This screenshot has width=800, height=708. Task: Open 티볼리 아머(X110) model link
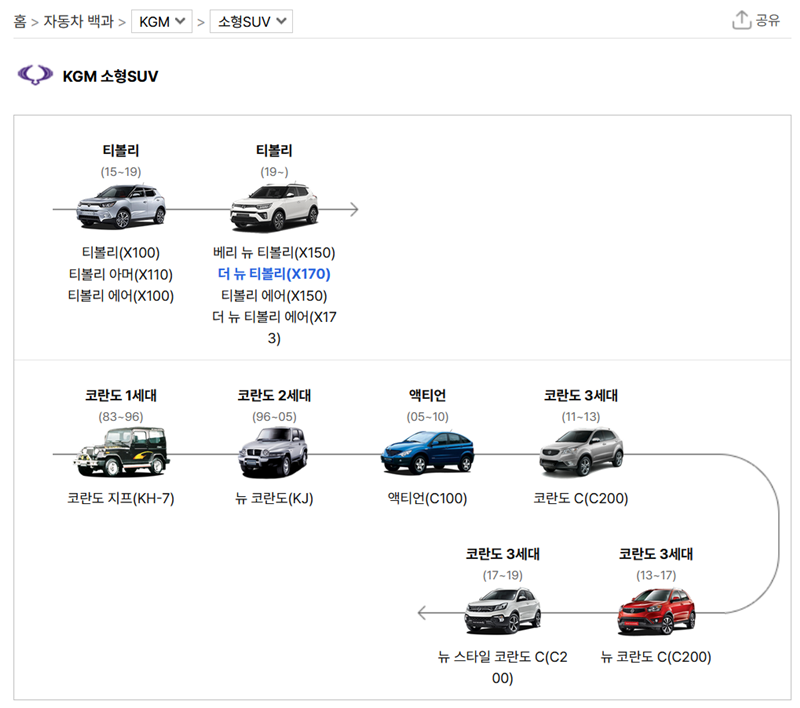(x=121, y=274)
